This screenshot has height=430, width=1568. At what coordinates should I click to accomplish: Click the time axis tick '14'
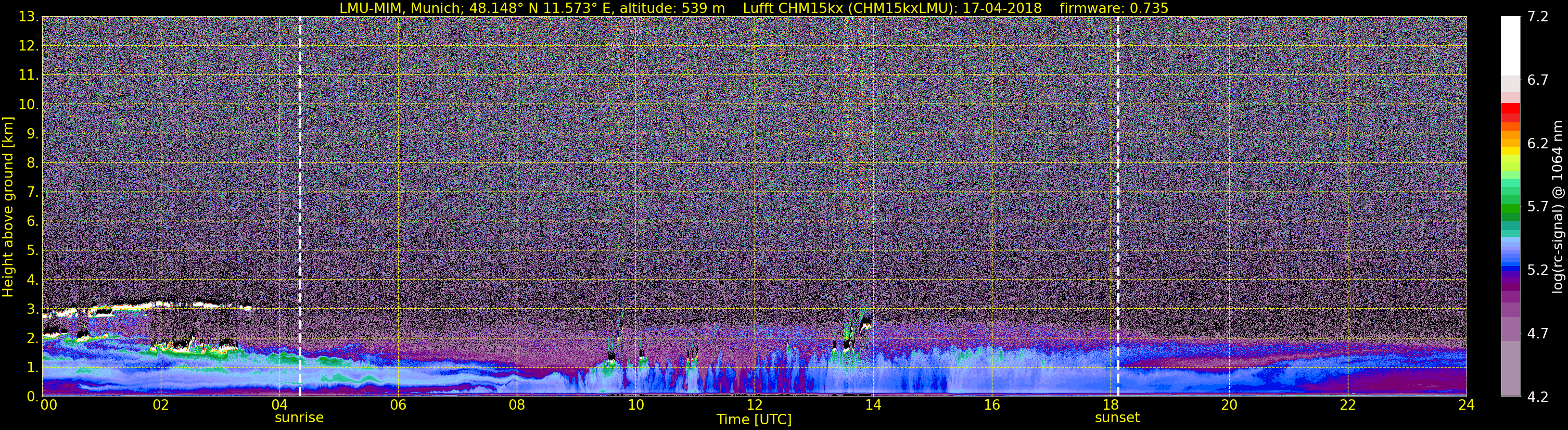(x=873, y=406)
